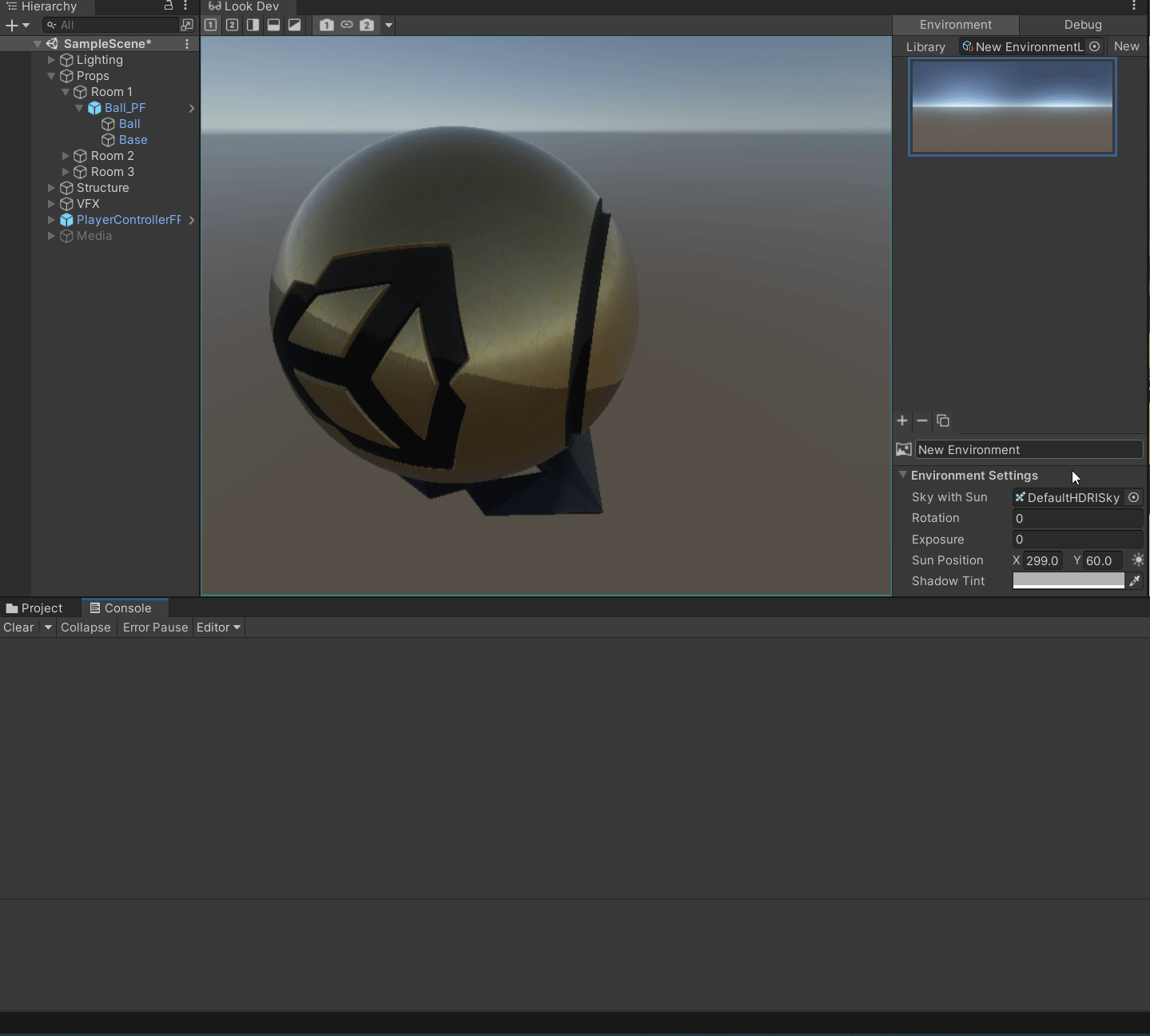The height and width of the screenshot is (1036, 1150).
Task: Expand the PlayerControllerFF prefab
Action: 51,220
